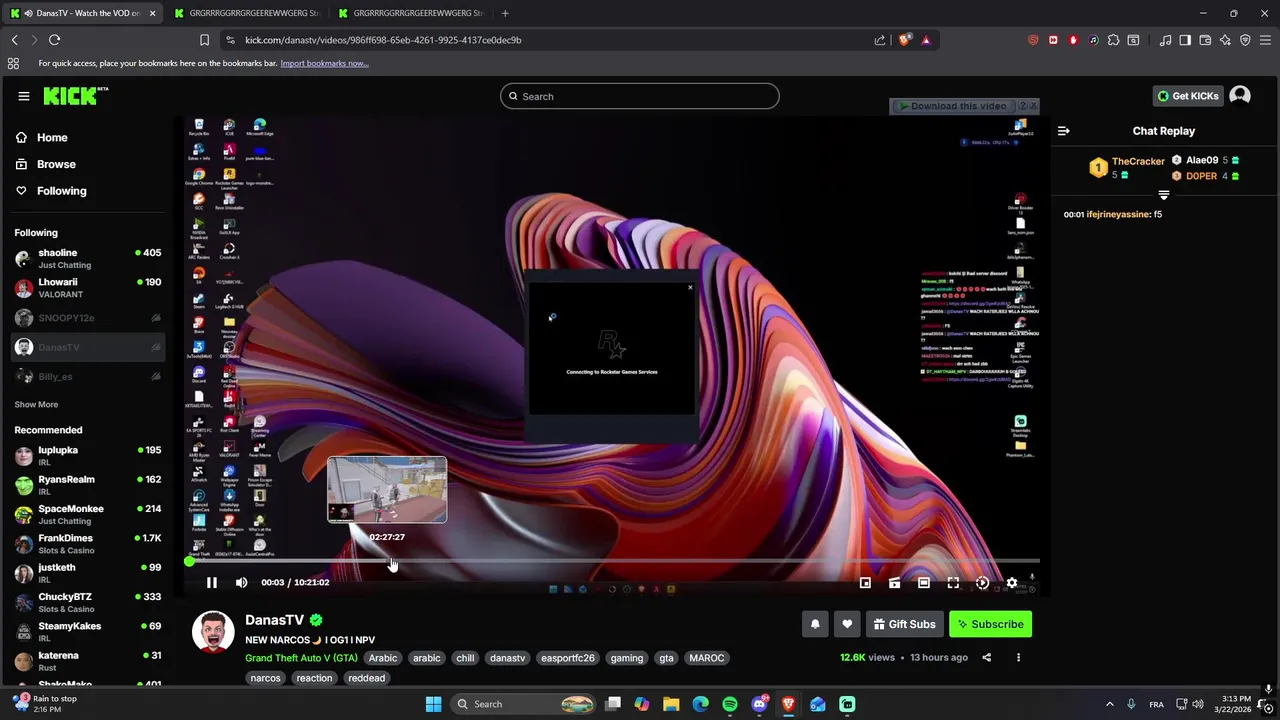Expand Following with Show More

pyautogui.click(x=36, y=405)
